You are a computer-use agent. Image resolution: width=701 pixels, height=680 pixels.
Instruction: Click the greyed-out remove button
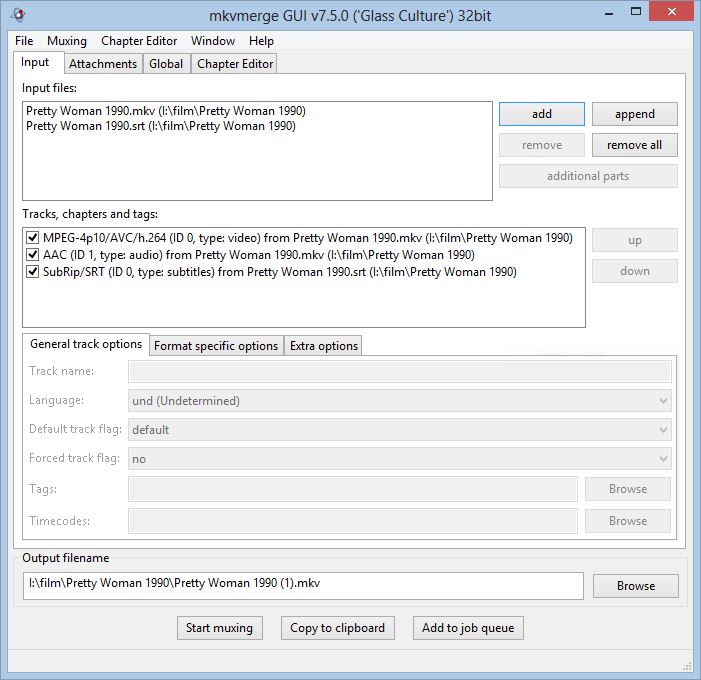(x=542, y=145)
